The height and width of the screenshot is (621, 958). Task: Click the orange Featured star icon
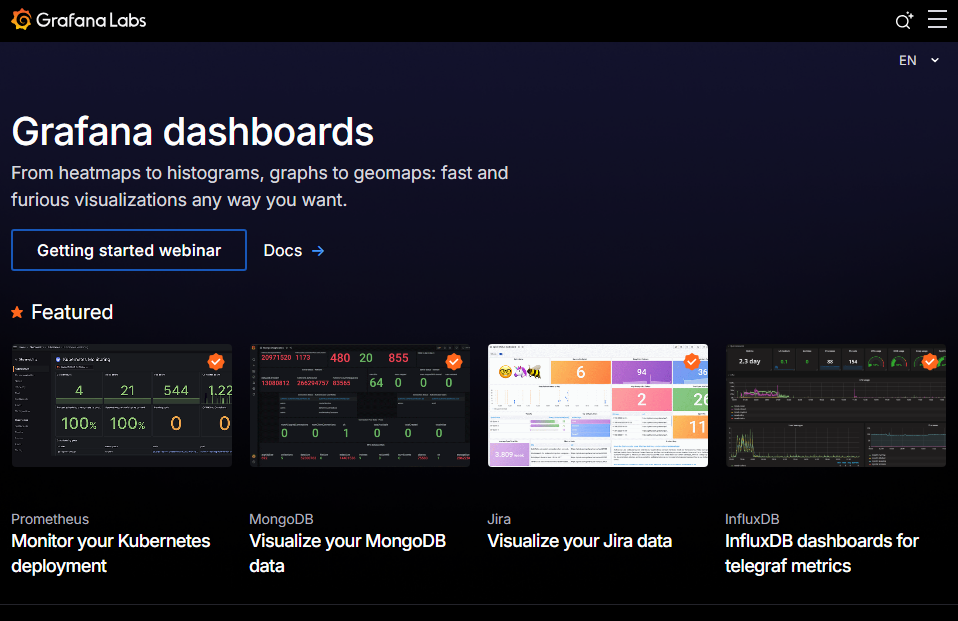click(x=17, y=312)
